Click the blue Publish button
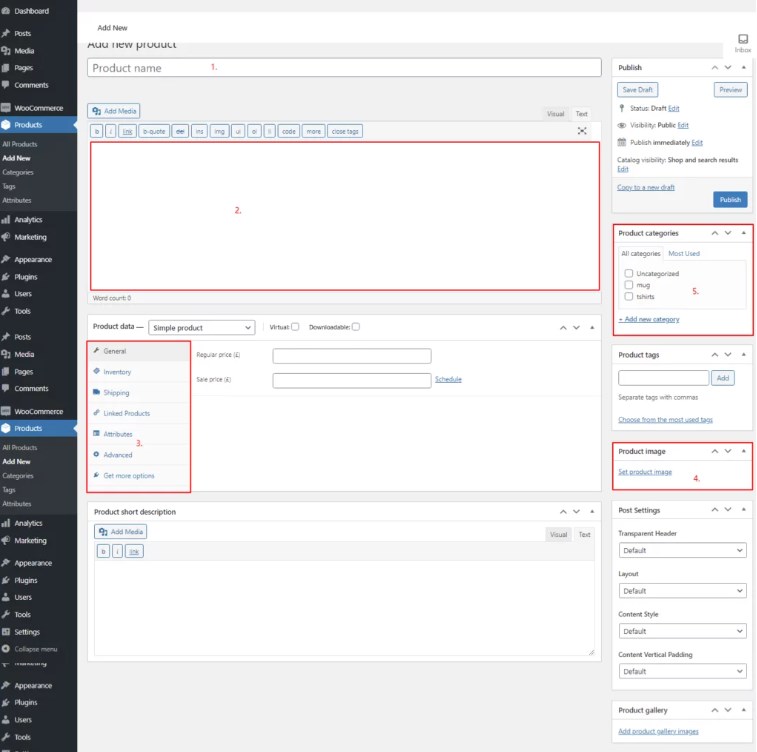This screenshot has width=757, height=752. click(x=730, y=199)
